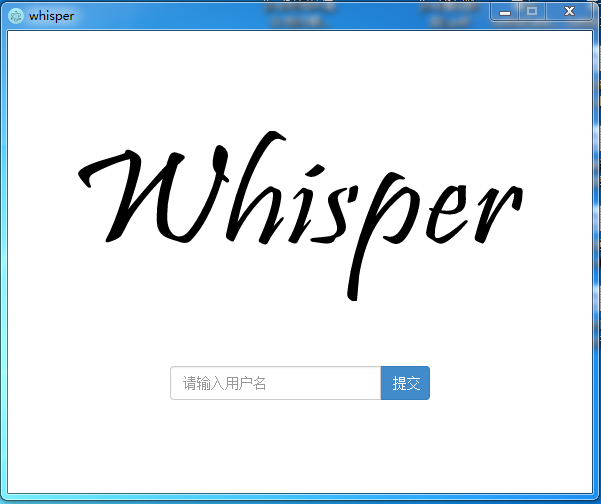
Task: Click blank white area right of 提交 button
Action: (510, 383)
